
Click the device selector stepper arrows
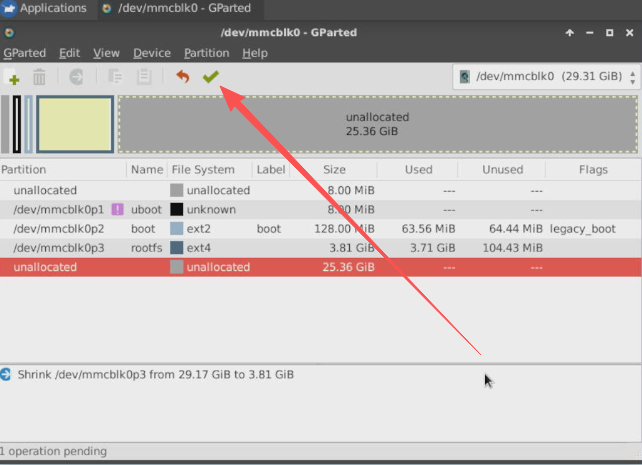pyautogui.click(x=633, y=77)
